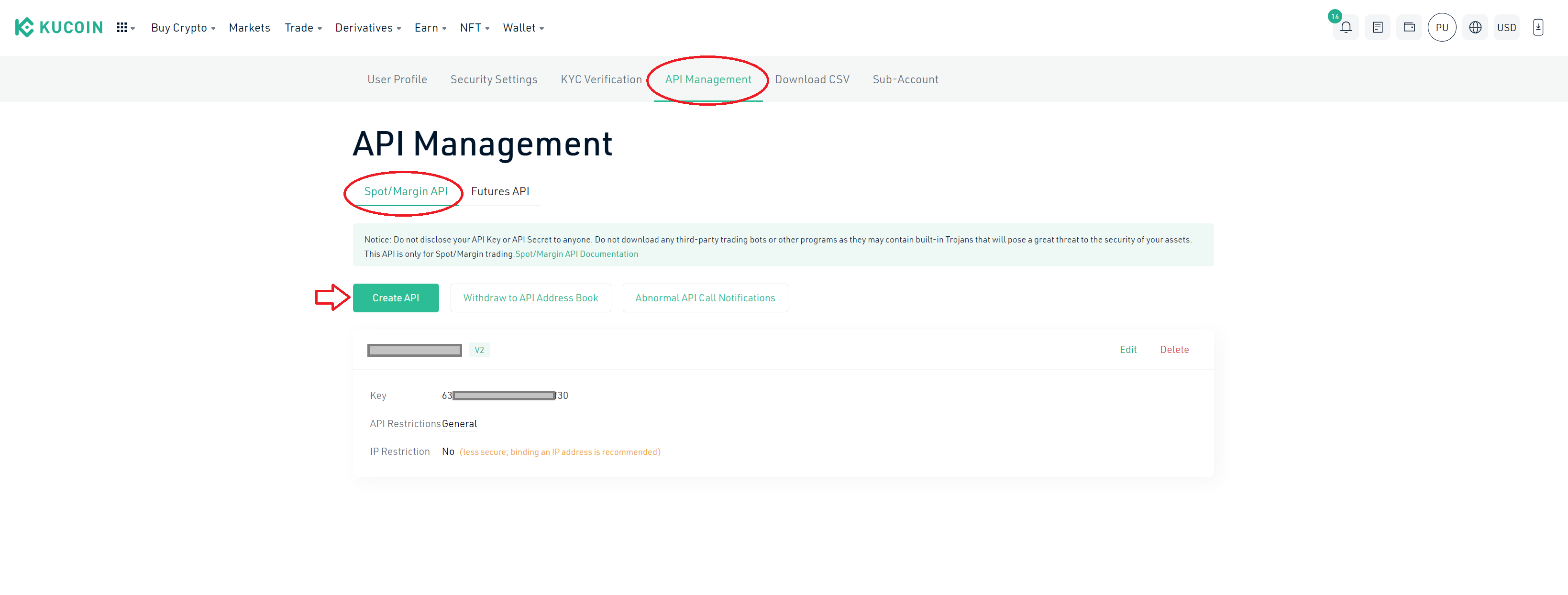Change the USD currency selector

tap(1506, 27)
